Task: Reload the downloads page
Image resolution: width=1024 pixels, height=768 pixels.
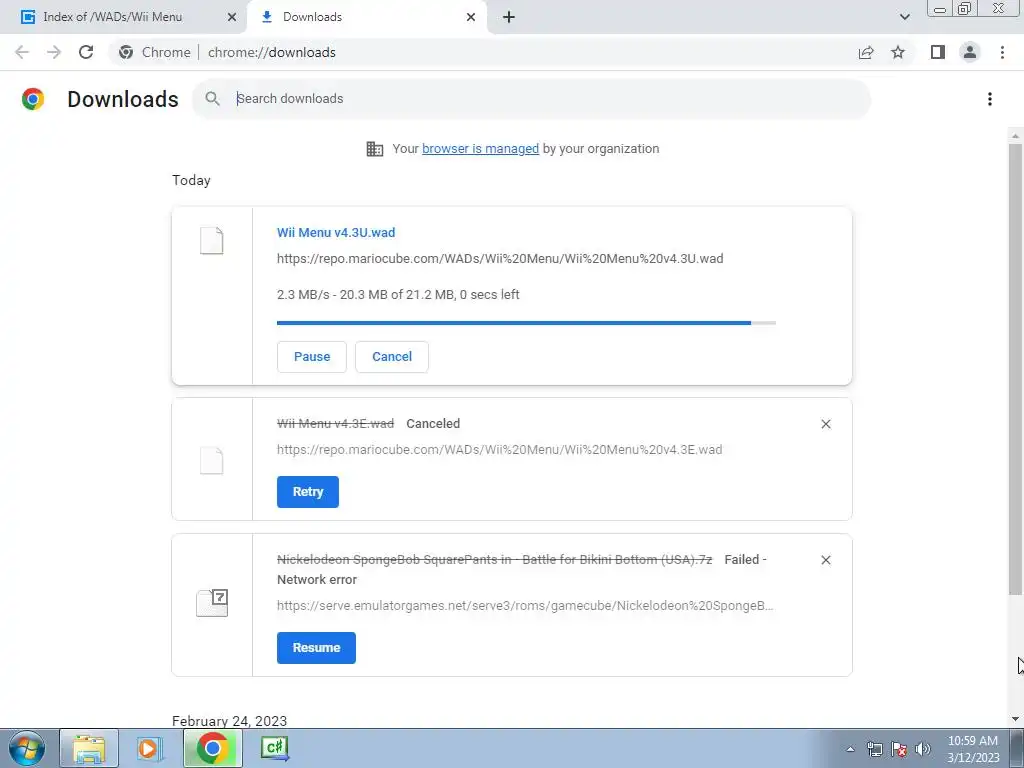Action: pos(86,52)
